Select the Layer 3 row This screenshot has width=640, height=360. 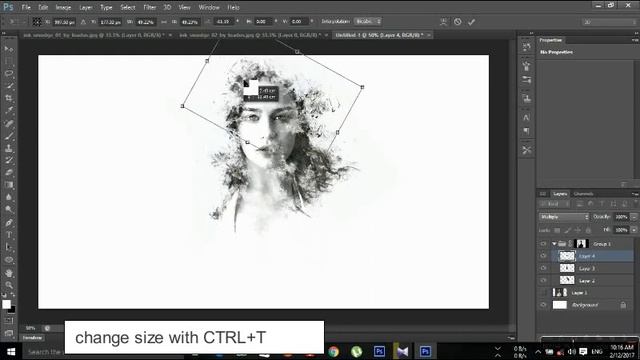pyautogui.click(x=586, y=268)
